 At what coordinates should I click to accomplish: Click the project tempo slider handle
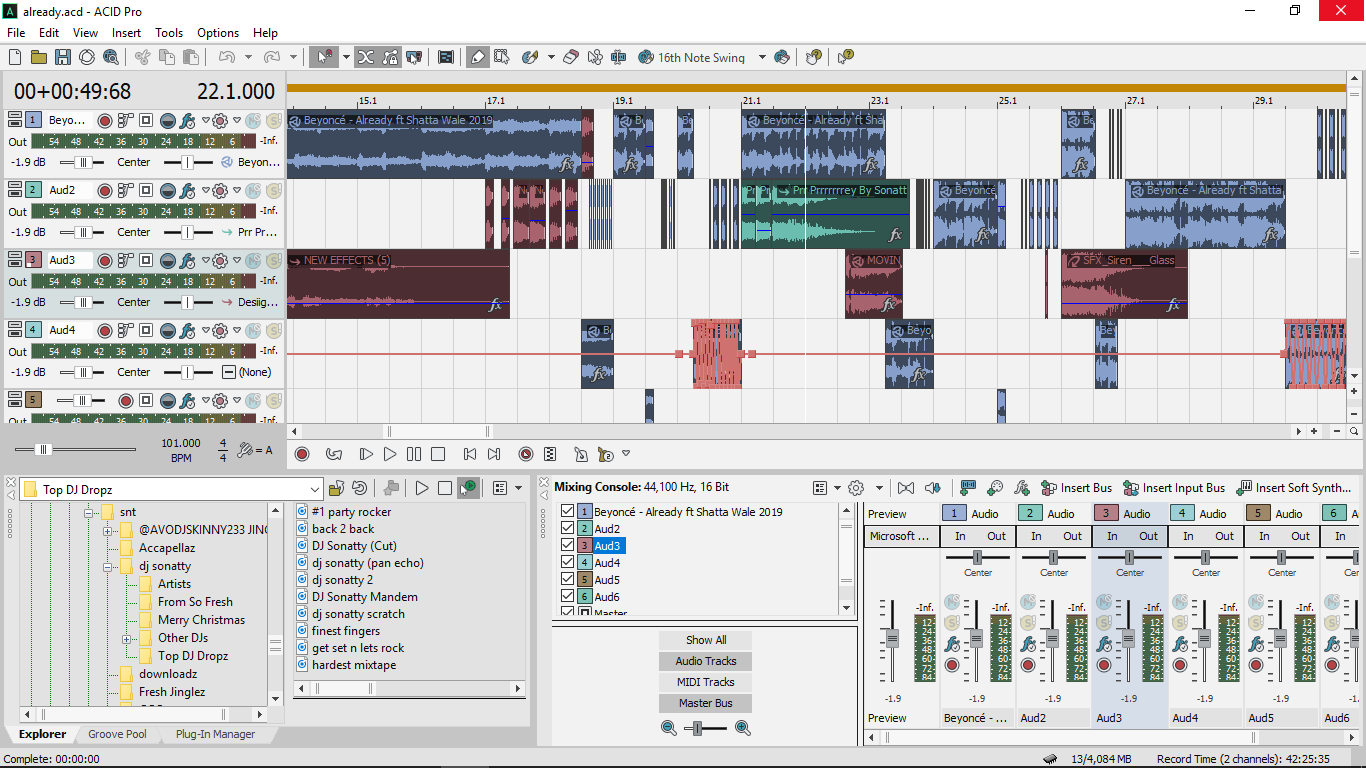click(43, 450)
